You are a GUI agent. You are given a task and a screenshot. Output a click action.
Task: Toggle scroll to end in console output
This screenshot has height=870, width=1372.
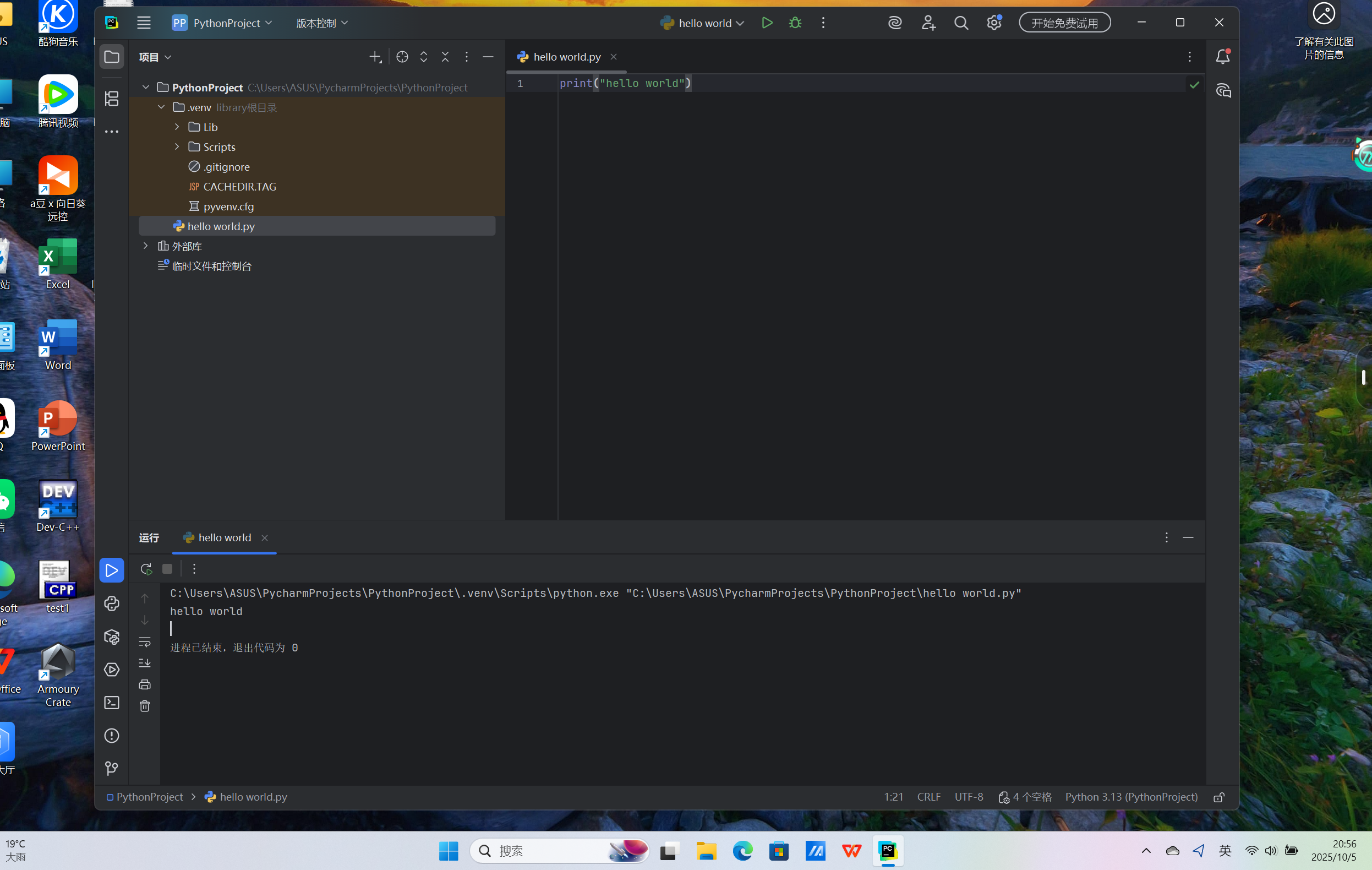coord(145,662)
